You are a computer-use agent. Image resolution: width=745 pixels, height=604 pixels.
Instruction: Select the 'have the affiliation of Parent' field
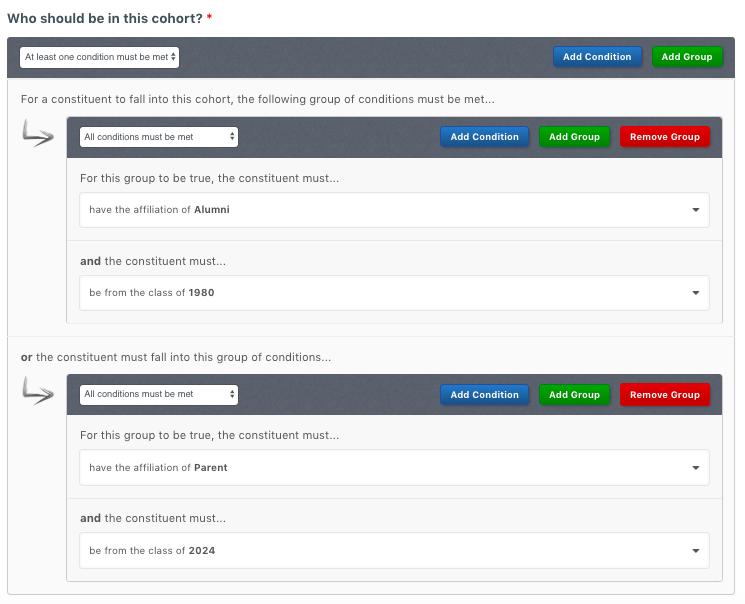tap(394, 468)
